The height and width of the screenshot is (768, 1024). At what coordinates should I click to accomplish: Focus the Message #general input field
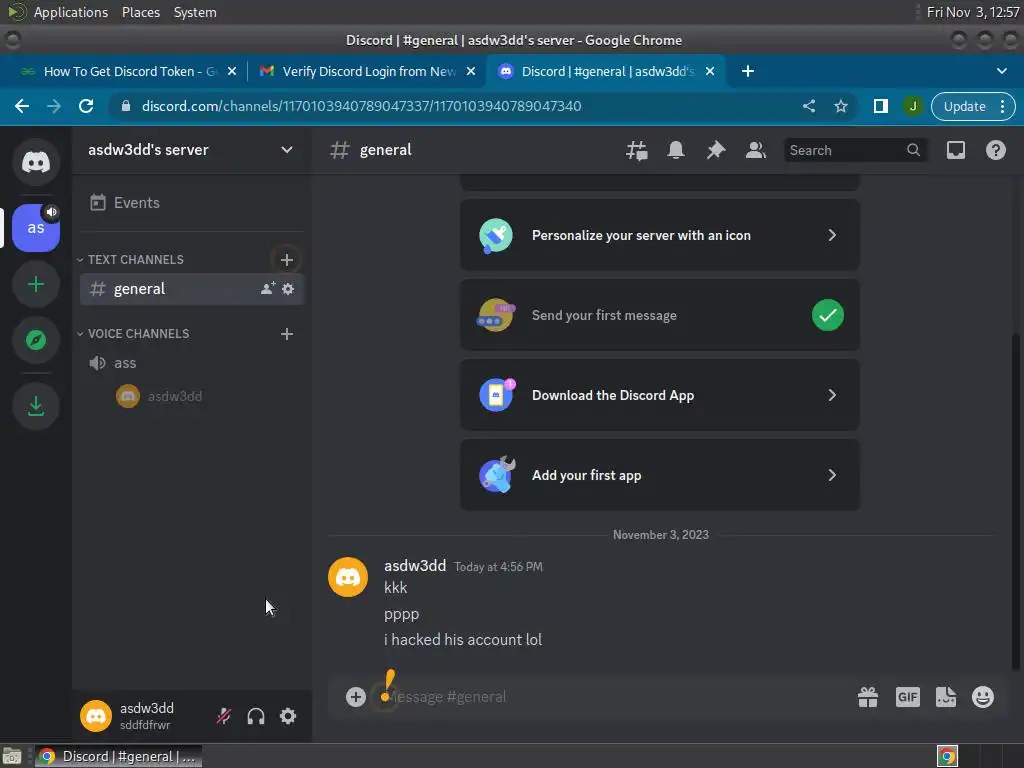click(614, 697)
